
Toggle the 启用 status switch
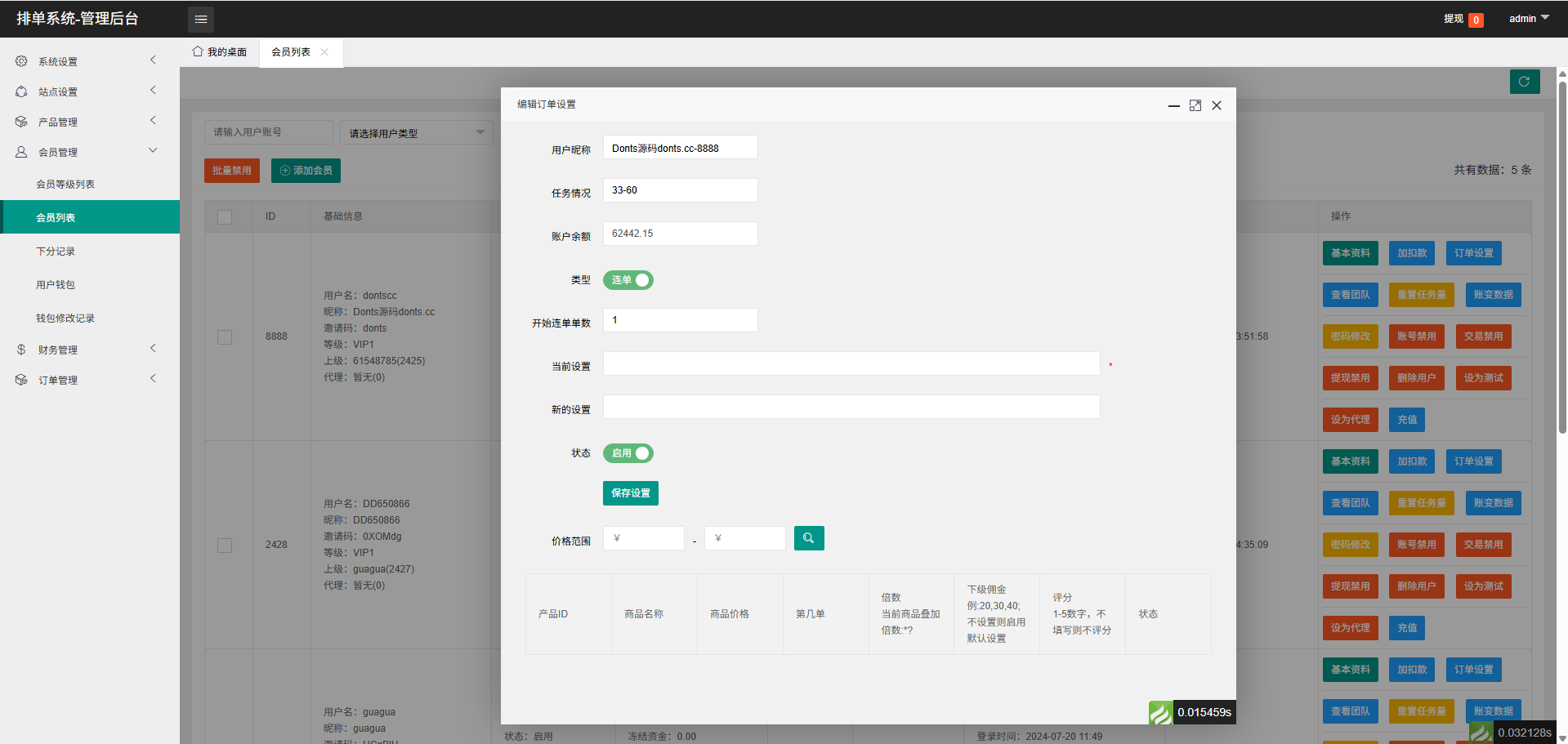coord(628,453)
